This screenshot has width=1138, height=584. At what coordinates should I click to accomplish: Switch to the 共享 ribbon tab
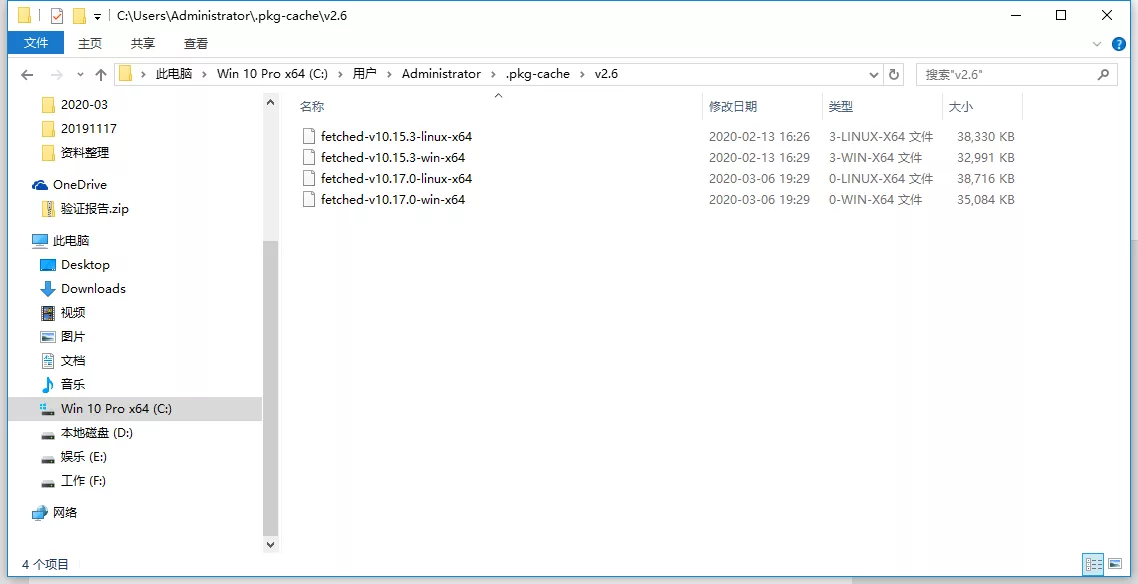143,44
